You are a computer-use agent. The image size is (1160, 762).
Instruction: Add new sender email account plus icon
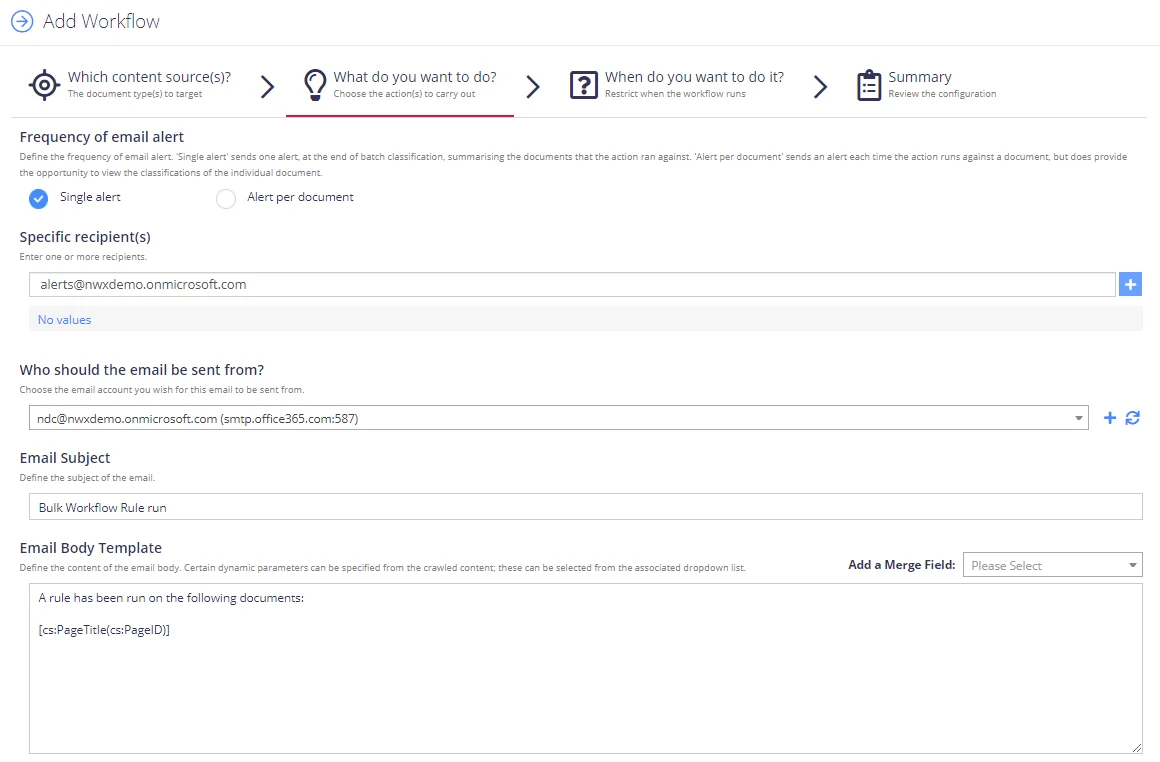pyautogui.click(x=1110, y=418)
